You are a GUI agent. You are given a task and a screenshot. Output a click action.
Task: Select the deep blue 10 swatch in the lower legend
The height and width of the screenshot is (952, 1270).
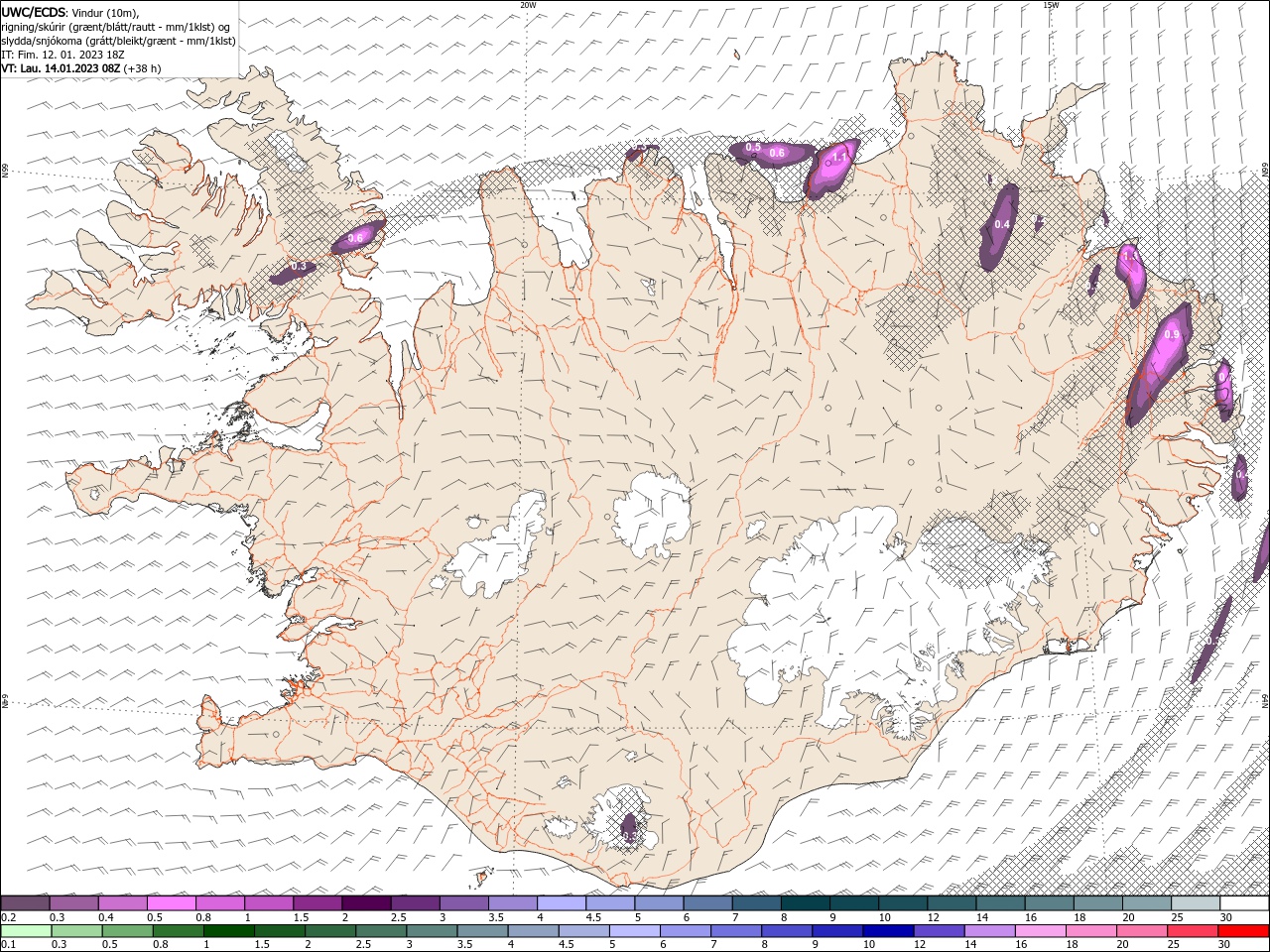tap(888, 931)
